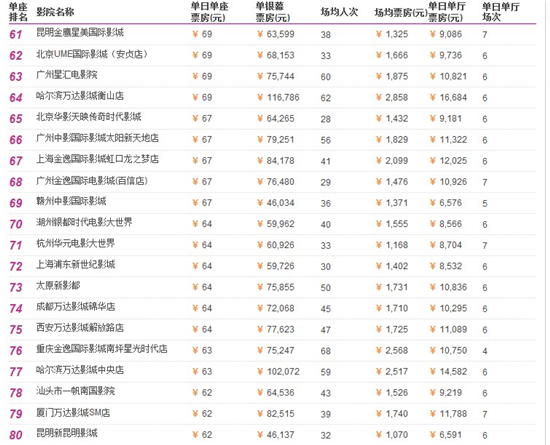
Task: Select the 汕头市一帆南国影院 entry
Action: point(75,391)
